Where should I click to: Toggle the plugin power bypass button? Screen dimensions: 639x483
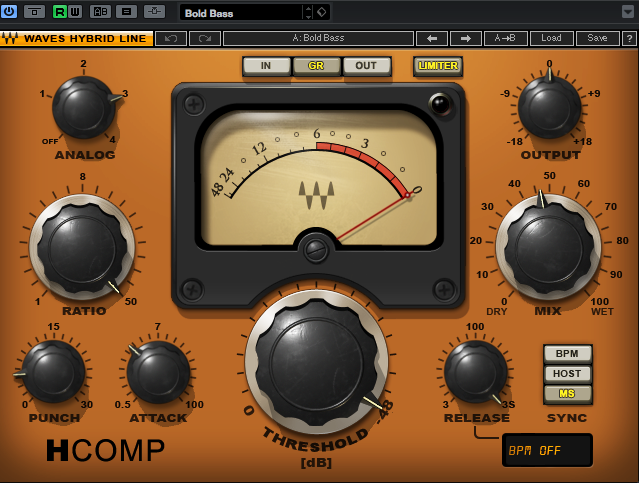[x=9, y=11]
